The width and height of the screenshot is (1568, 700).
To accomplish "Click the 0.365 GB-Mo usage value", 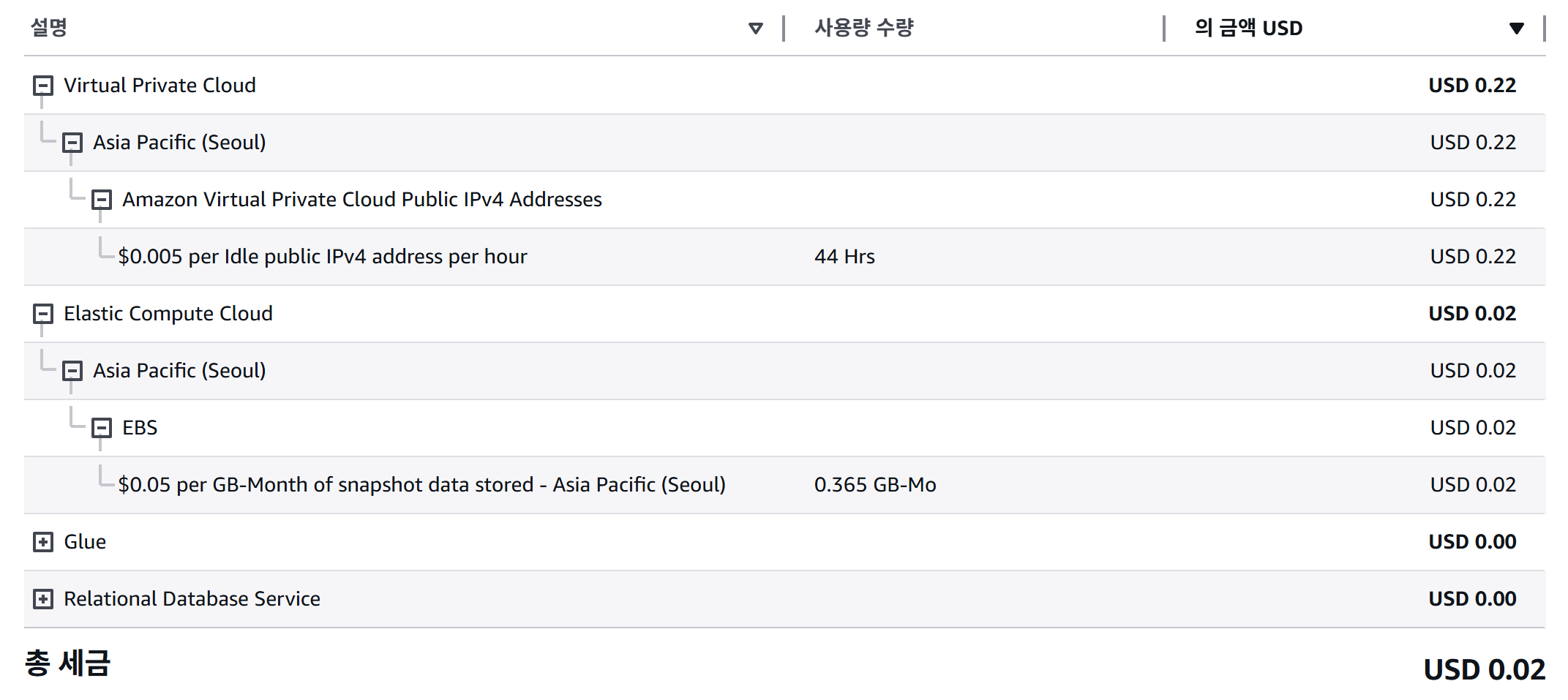I will tap(875, 485).
